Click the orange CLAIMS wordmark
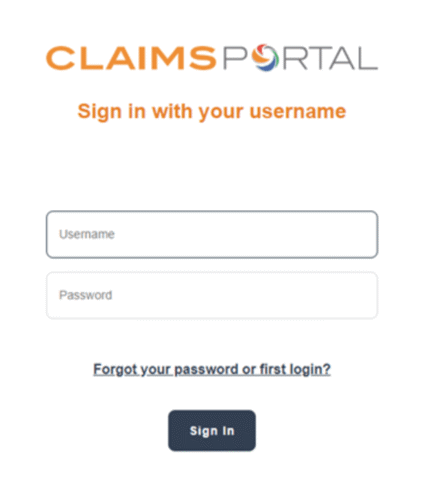The image size is (424, 500). 131,58
